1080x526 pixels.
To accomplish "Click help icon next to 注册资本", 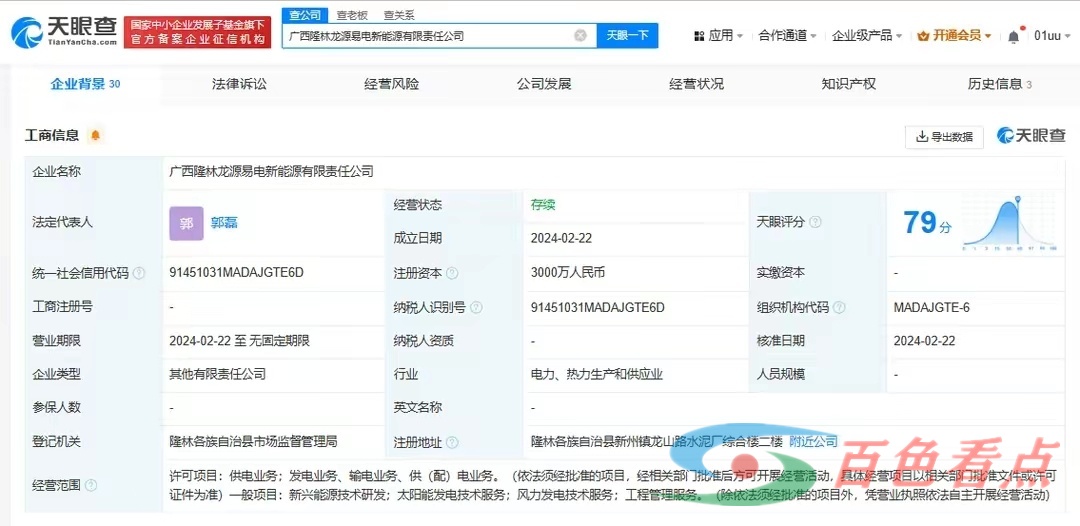I will [x=452, y=273].
